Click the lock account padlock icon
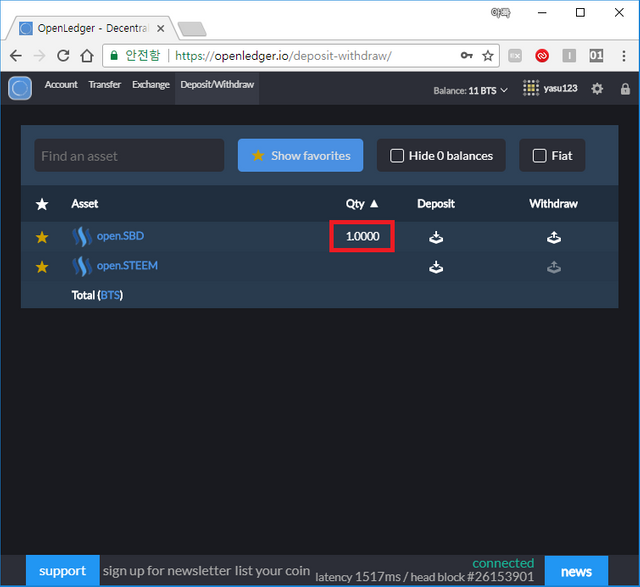The image size is (640, 587). [x=625, y=89]
